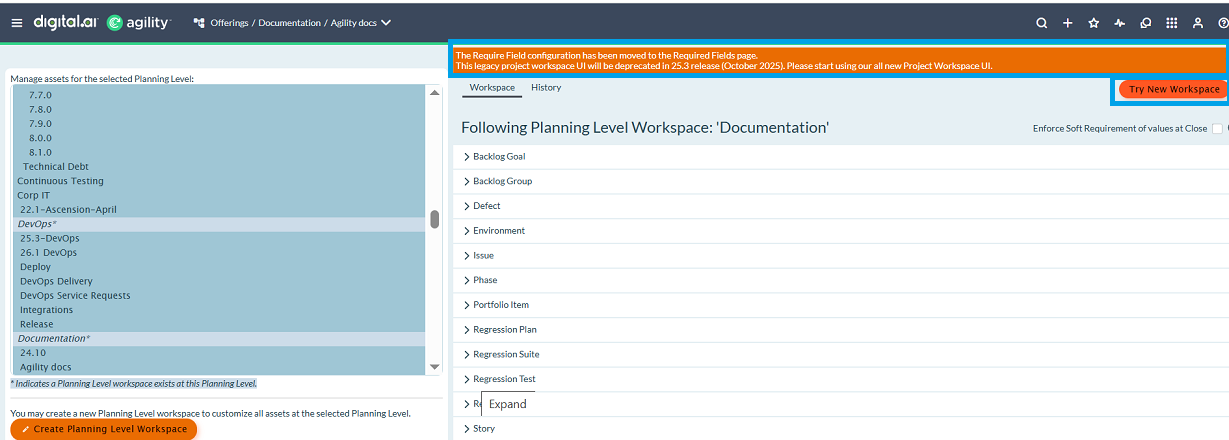1229x440 pixels.
Task: Open favorites star icon
Action: coord(1093,23)
